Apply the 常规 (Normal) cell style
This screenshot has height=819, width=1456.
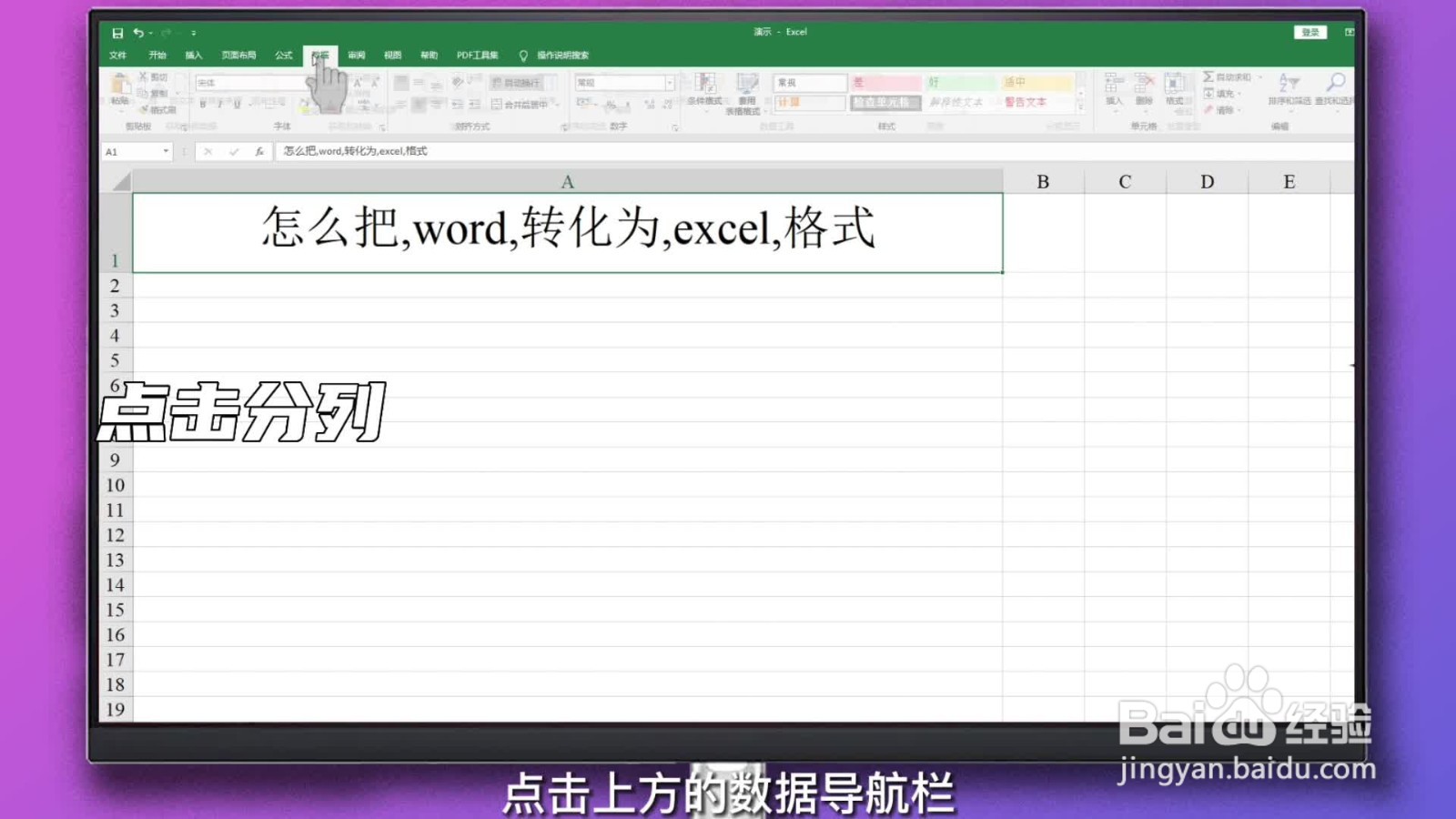click(810, 83)
